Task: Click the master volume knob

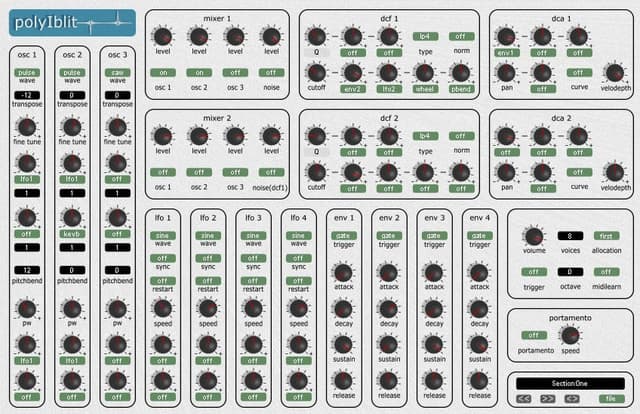Action: click(534, 237)
